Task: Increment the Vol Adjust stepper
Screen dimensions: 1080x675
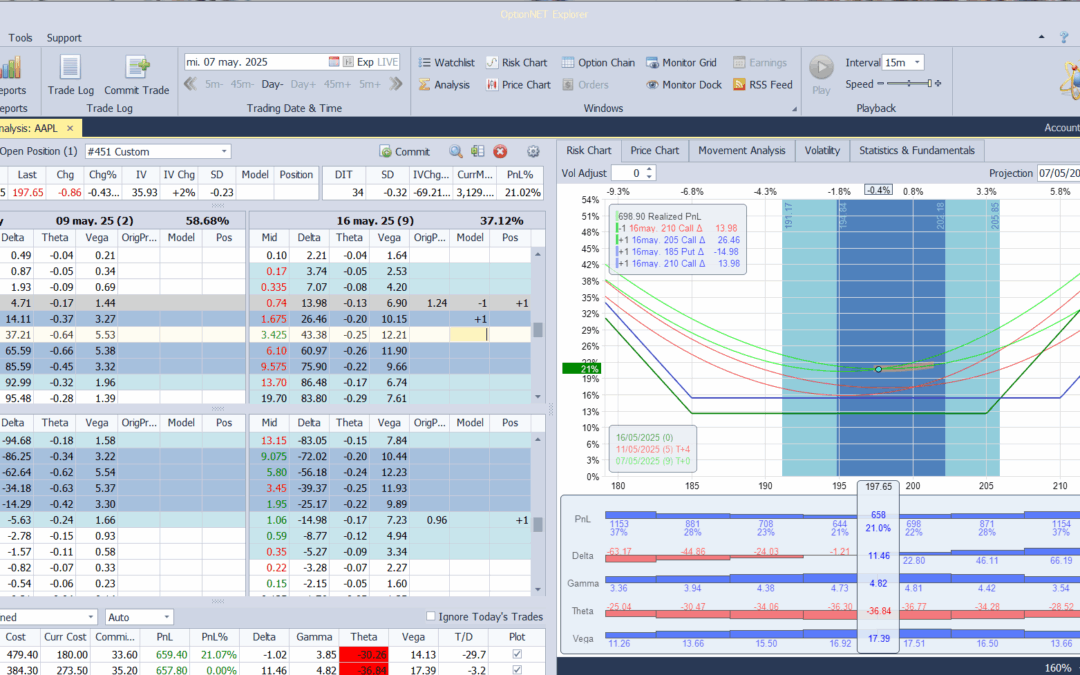Action: (650, 169)
